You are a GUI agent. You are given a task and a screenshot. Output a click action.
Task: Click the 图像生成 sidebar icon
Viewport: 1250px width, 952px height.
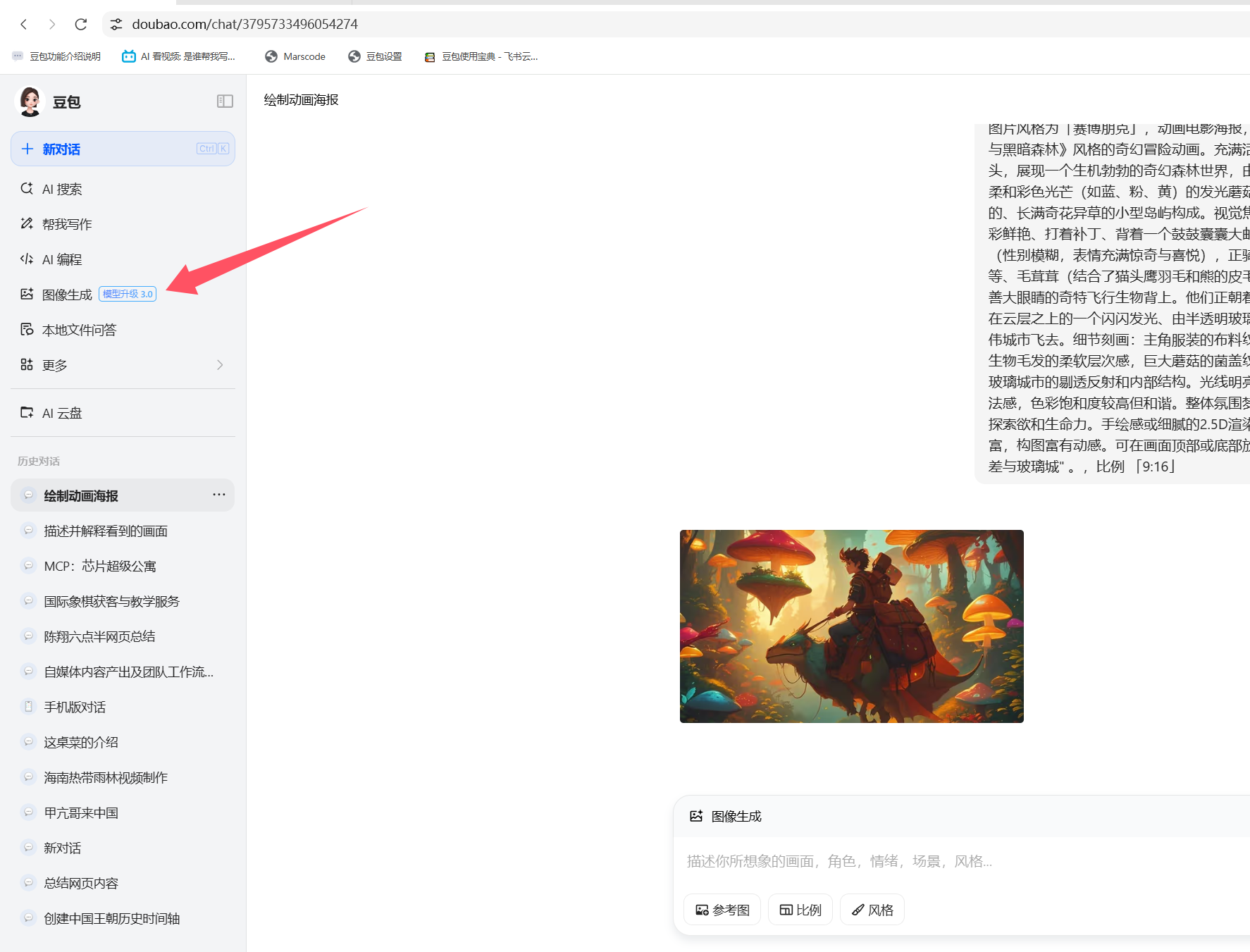tap(27, 295)
